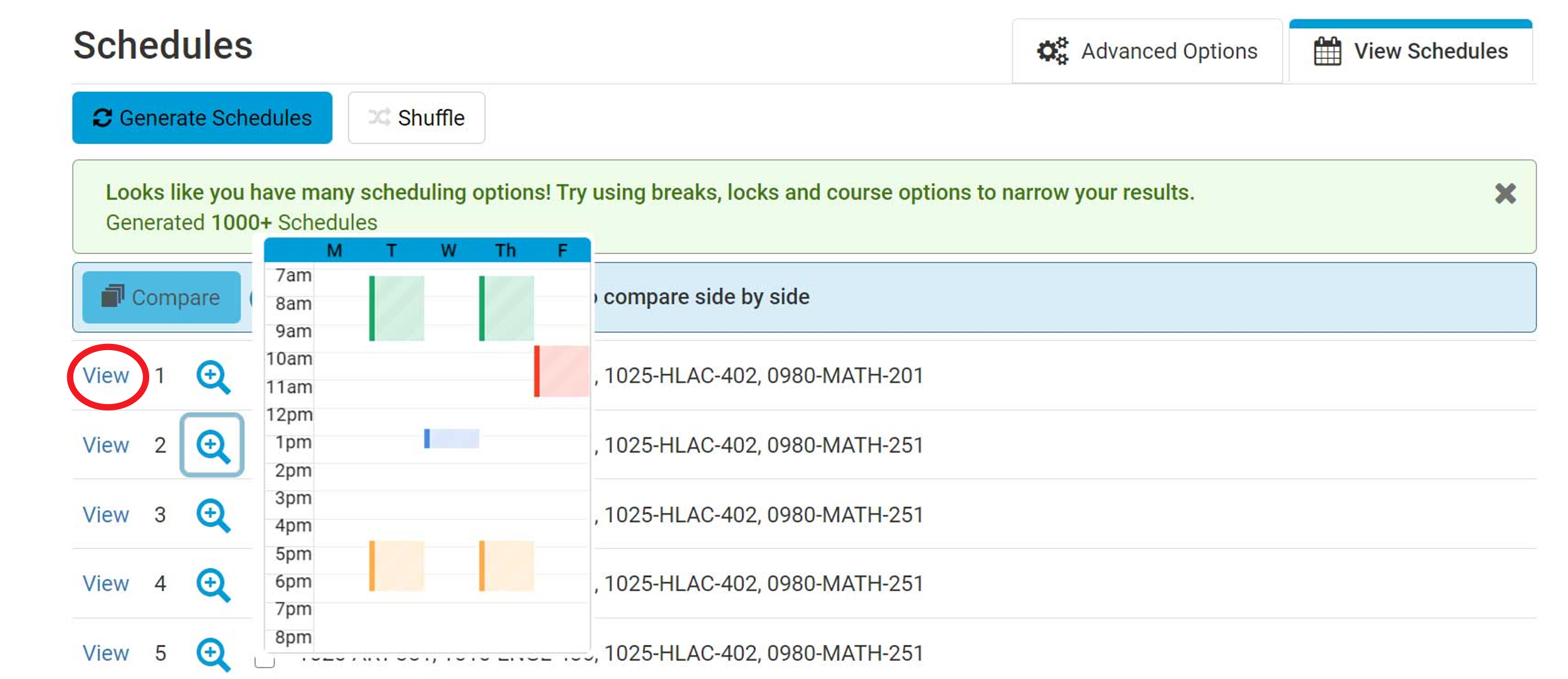Click the red Friday 10am class block
This screenshot has height=679, width=1568.
[562, 371]
